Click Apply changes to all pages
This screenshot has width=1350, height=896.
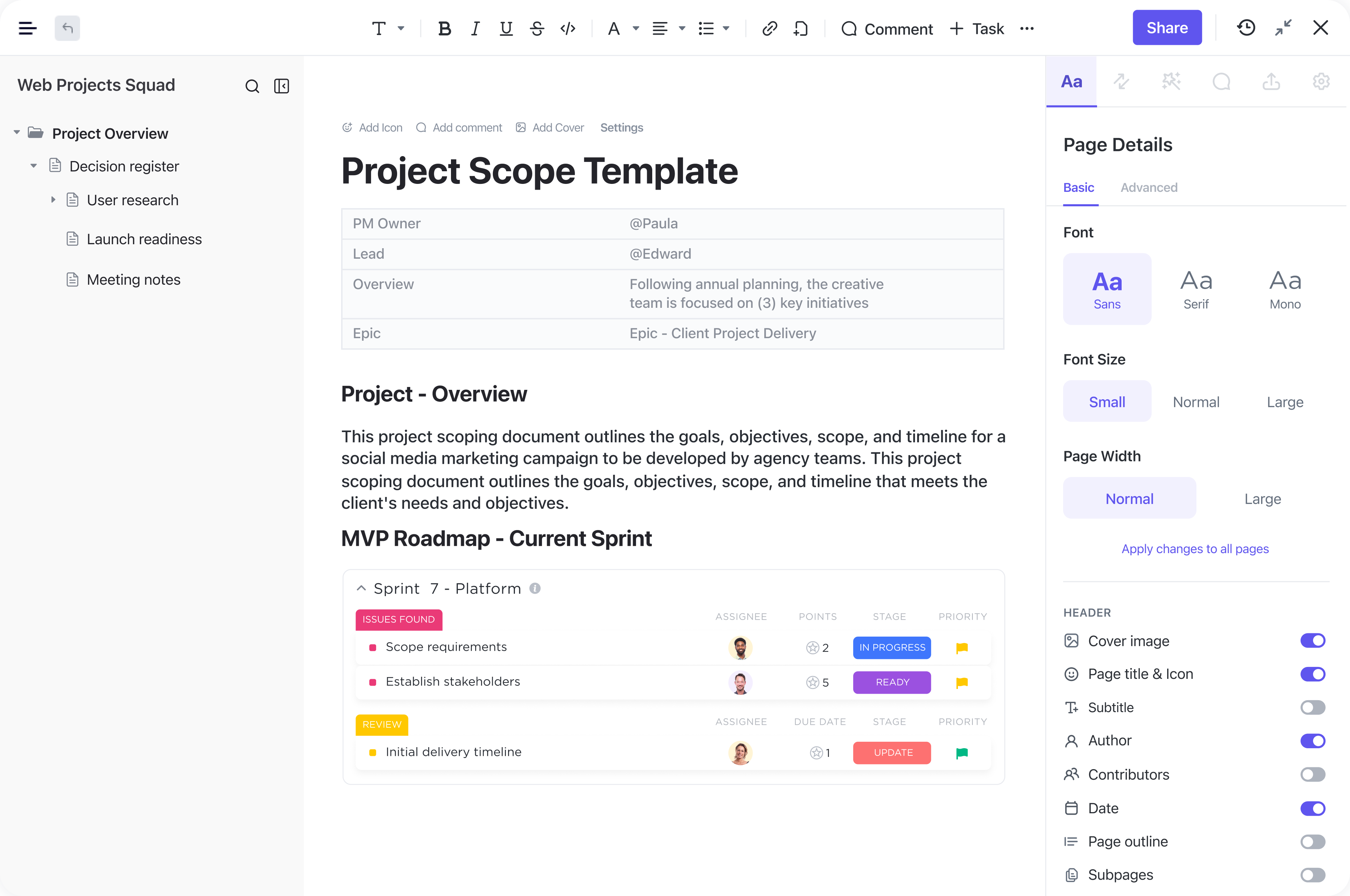coord(1195,548)
